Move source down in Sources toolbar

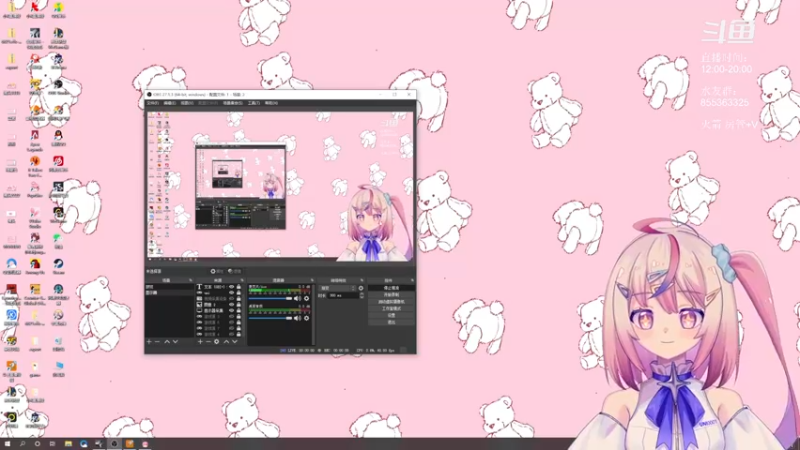[x=235, y=341]
